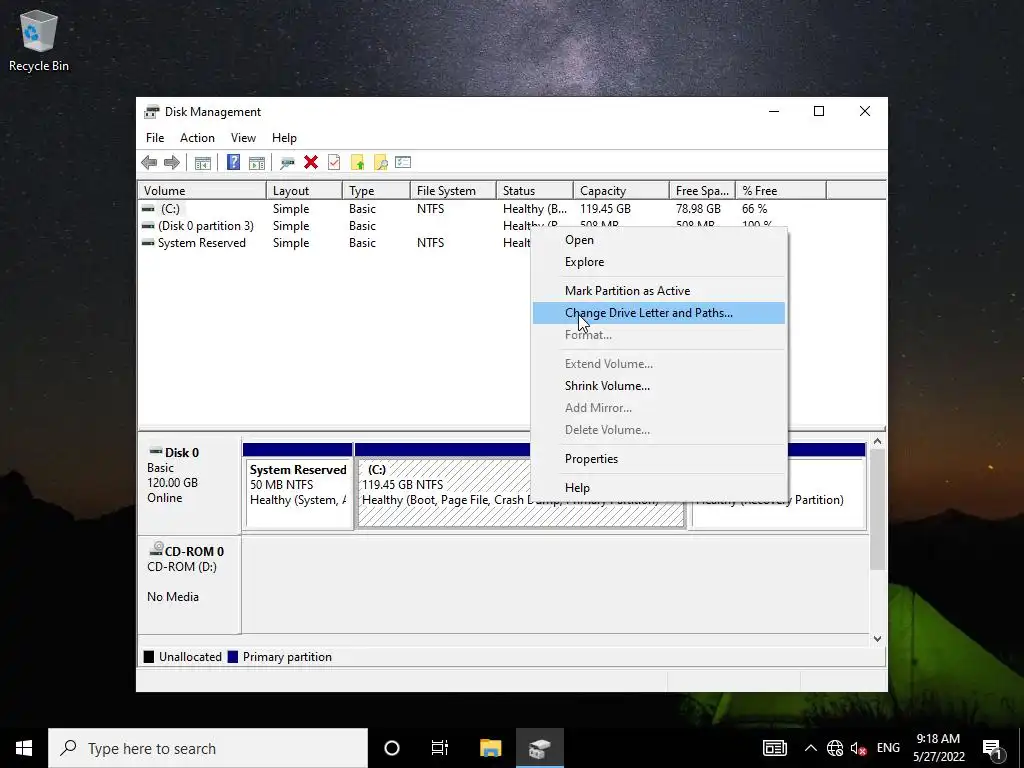Select Change Drive Letter and Paths
The image size is (1024, 768).
click(x=659, y=313)
